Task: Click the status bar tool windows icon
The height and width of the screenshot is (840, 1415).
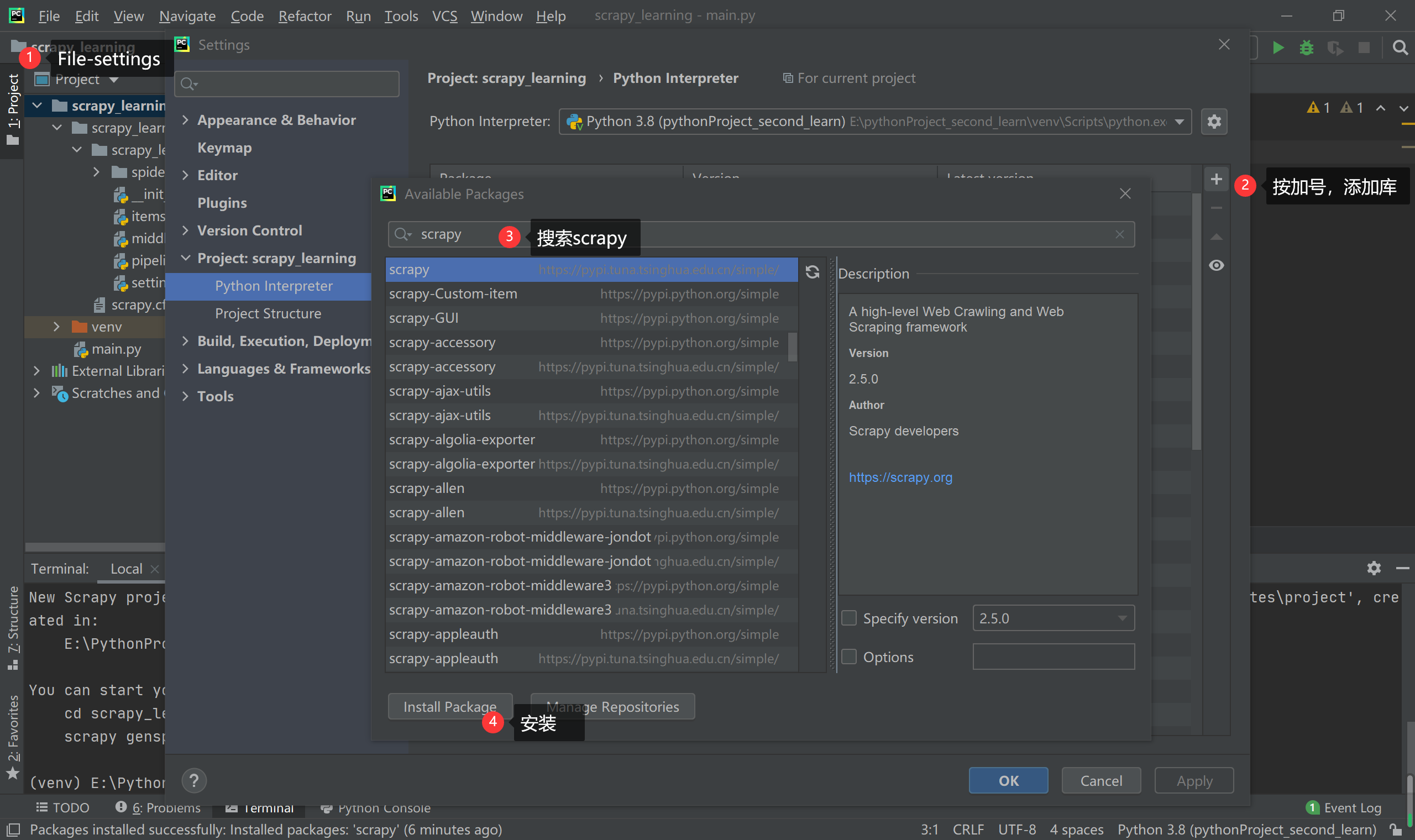Action: tap(13, 830)
